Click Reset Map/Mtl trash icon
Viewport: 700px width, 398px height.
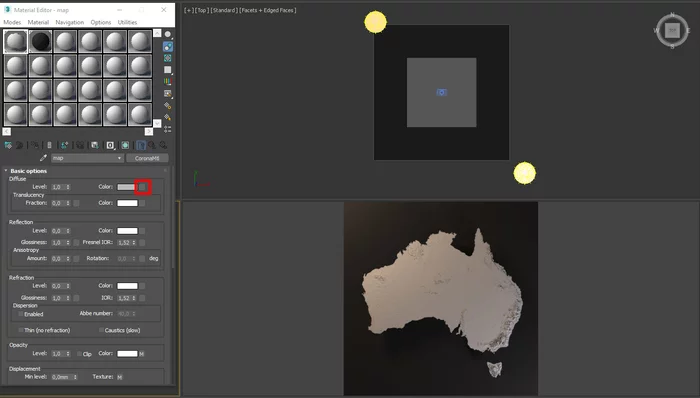point(49,145)
